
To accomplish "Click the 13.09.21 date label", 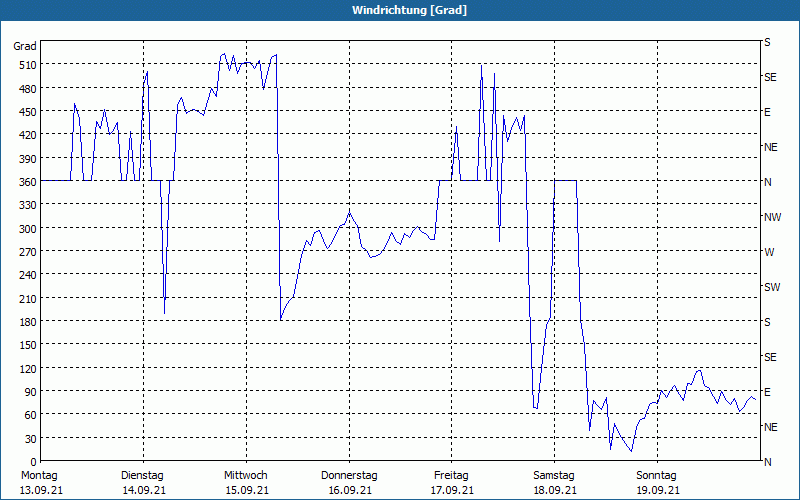I will tap(41, 491).
